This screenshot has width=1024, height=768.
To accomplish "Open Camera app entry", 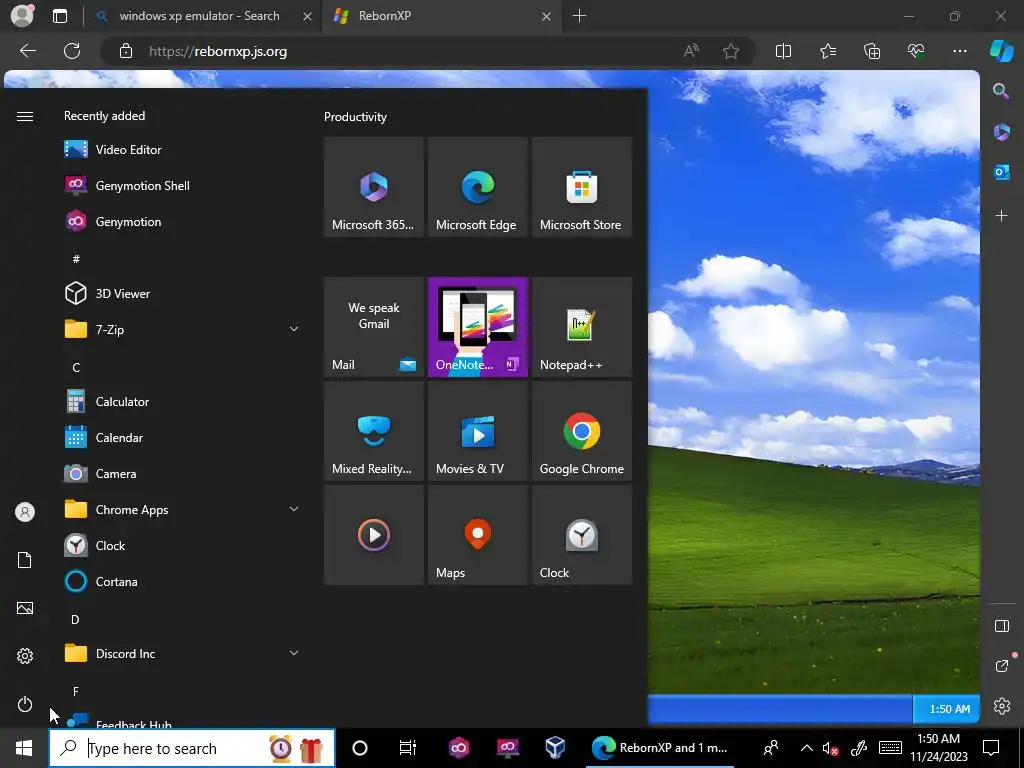I will (181, 473).
